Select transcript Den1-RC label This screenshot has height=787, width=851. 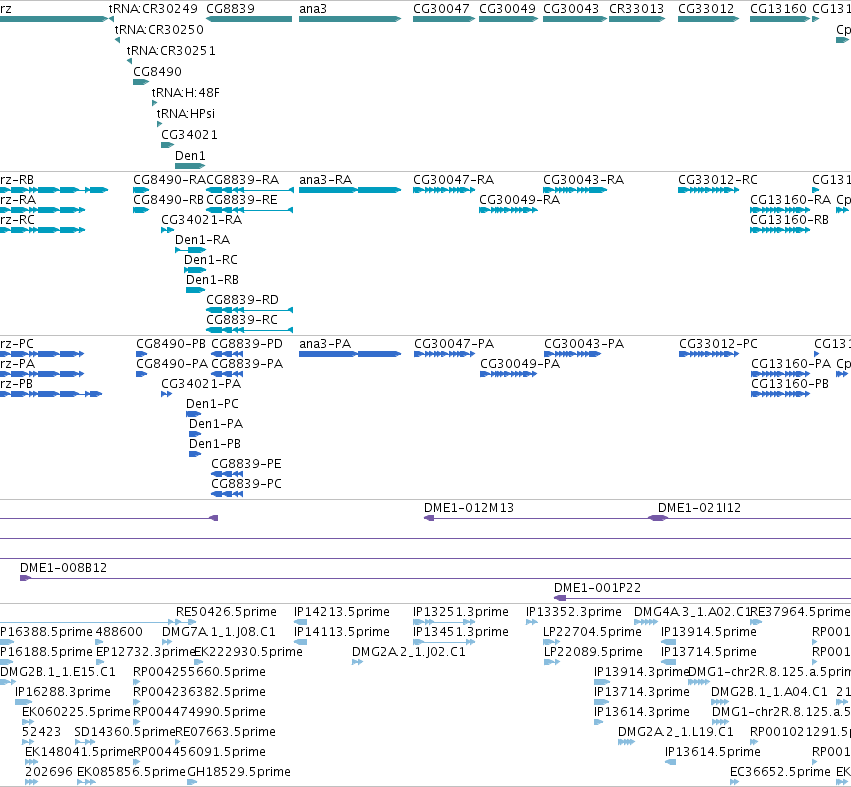coord(211,260)
